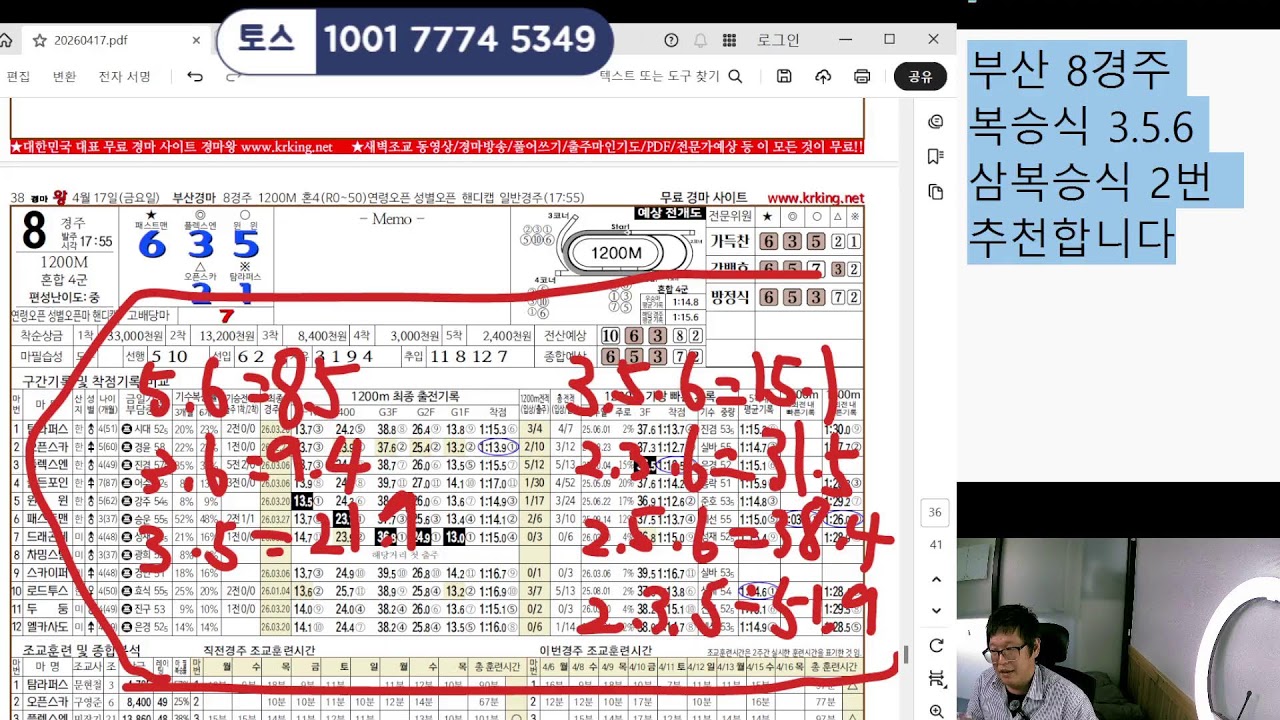The height and width of the screenshot is (720, 1280).
Task: Close the 20260417.pdf tab
Action: pyautogui.click(x=196, y=41)
